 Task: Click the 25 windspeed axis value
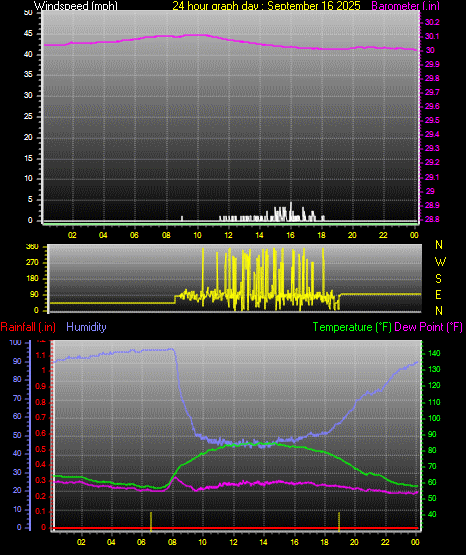click(x=28, y=116)
